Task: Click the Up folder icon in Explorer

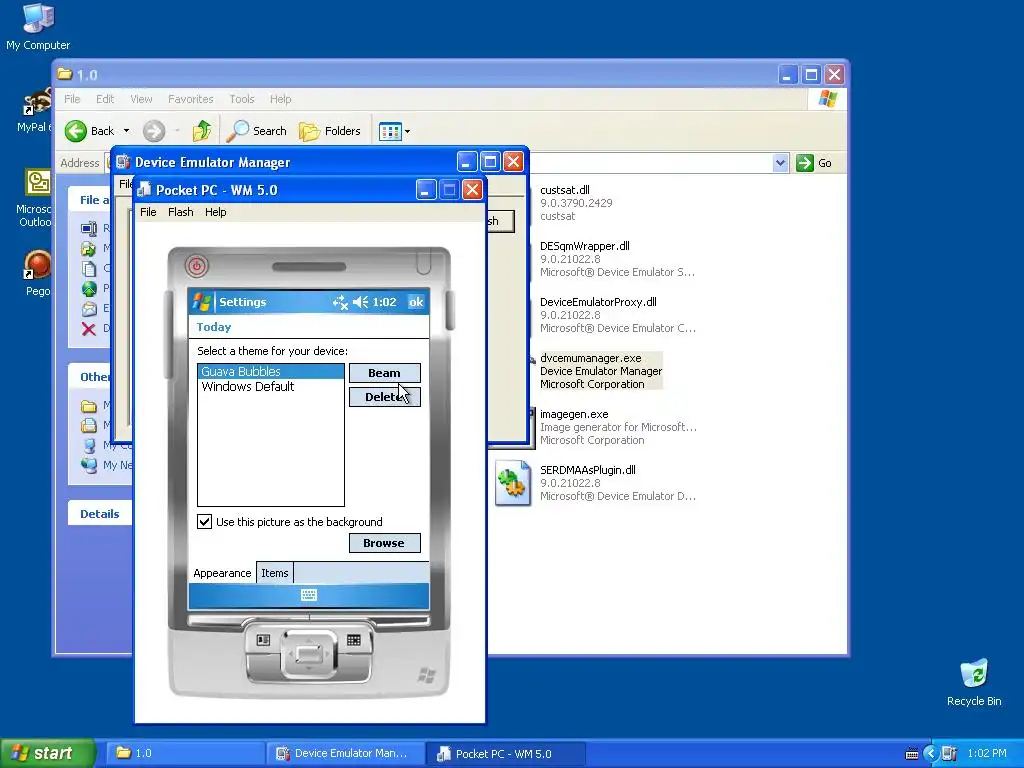Action: pyautogui.click(x=202, y=131)
